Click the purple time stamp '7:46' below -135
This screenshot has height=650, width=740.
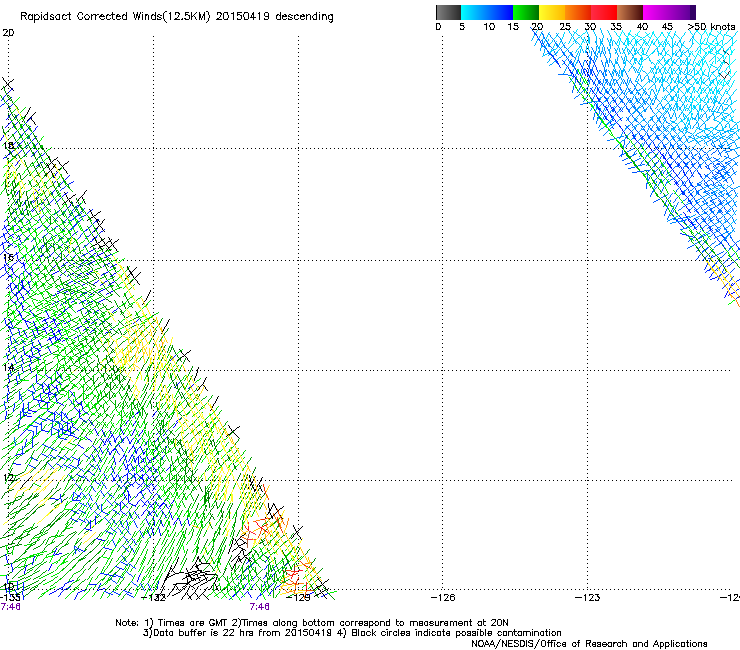coord(10,607)
